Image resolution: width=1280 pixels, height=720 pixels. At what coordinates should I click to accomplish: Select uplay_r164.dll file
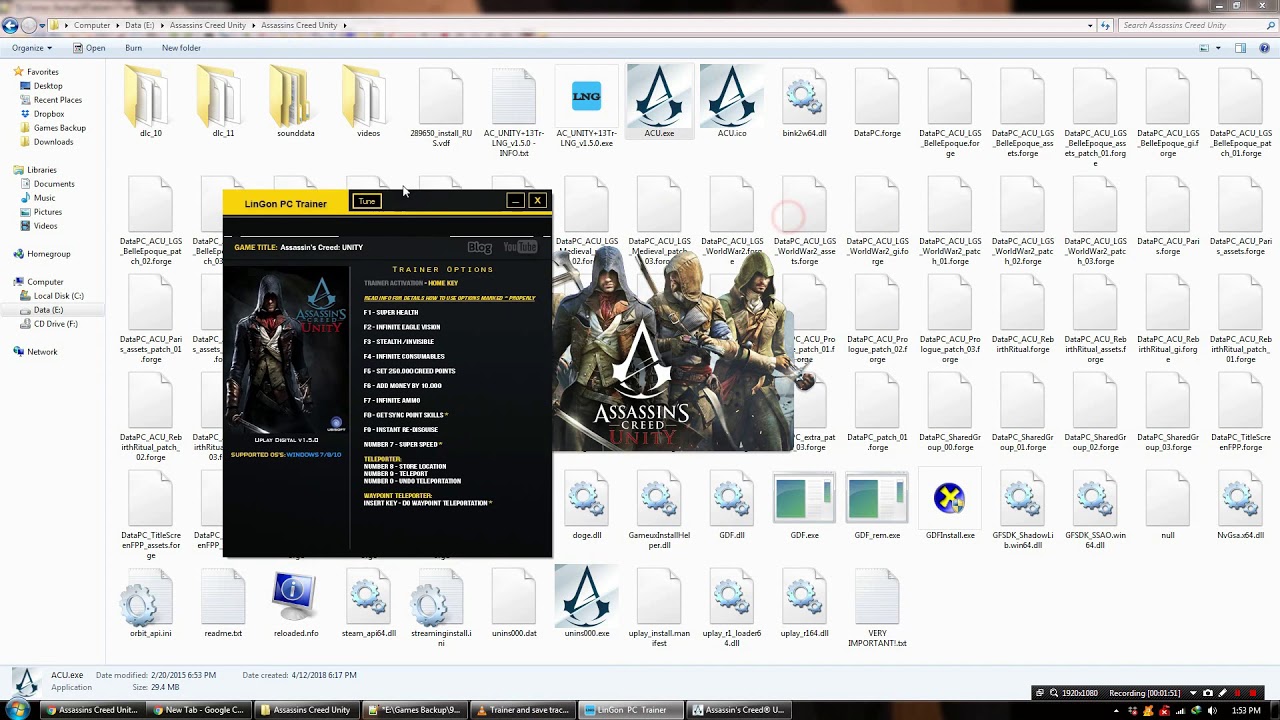804,603
